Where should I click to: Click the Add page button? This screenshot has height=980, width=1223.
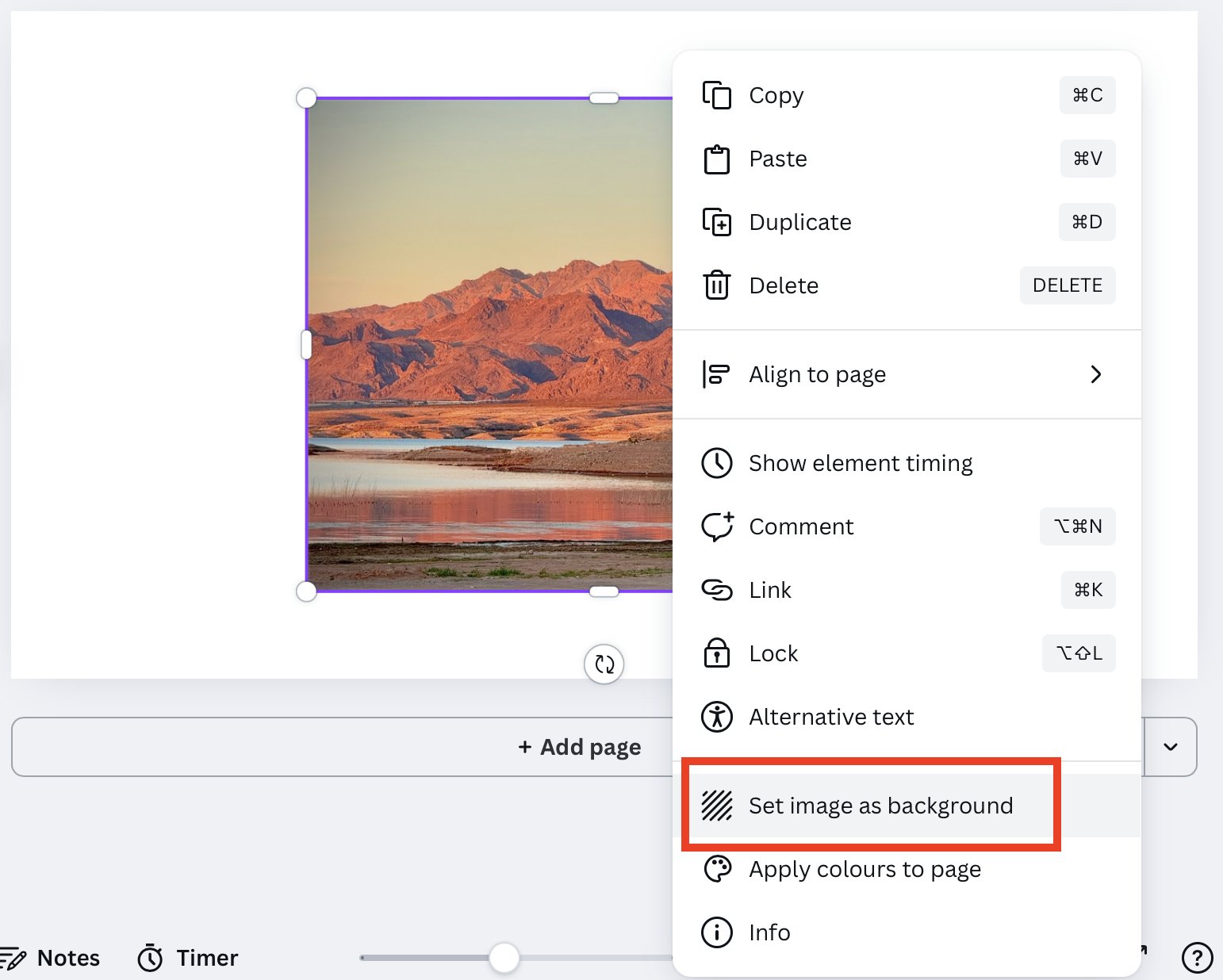click(580, 747)
